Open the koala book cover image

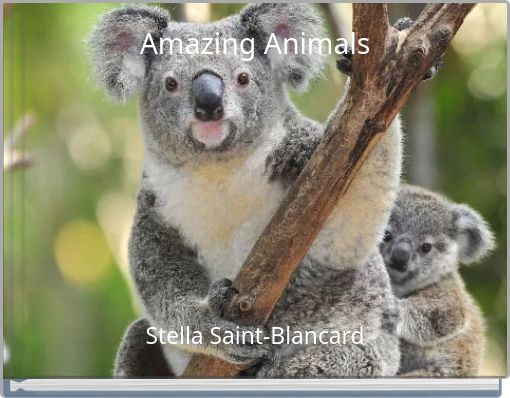[255, 190]
